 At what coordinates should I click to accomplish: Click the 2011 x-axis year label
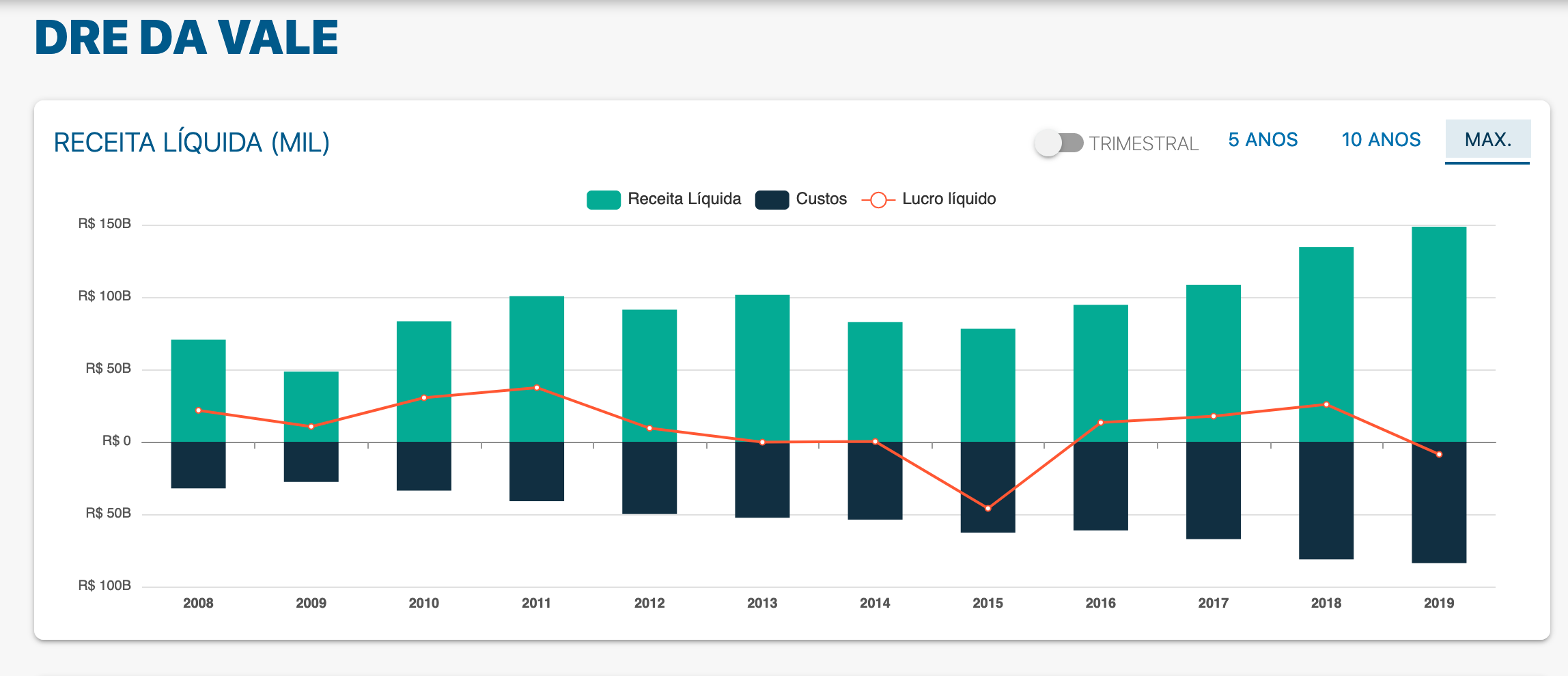tap(537, 603)
